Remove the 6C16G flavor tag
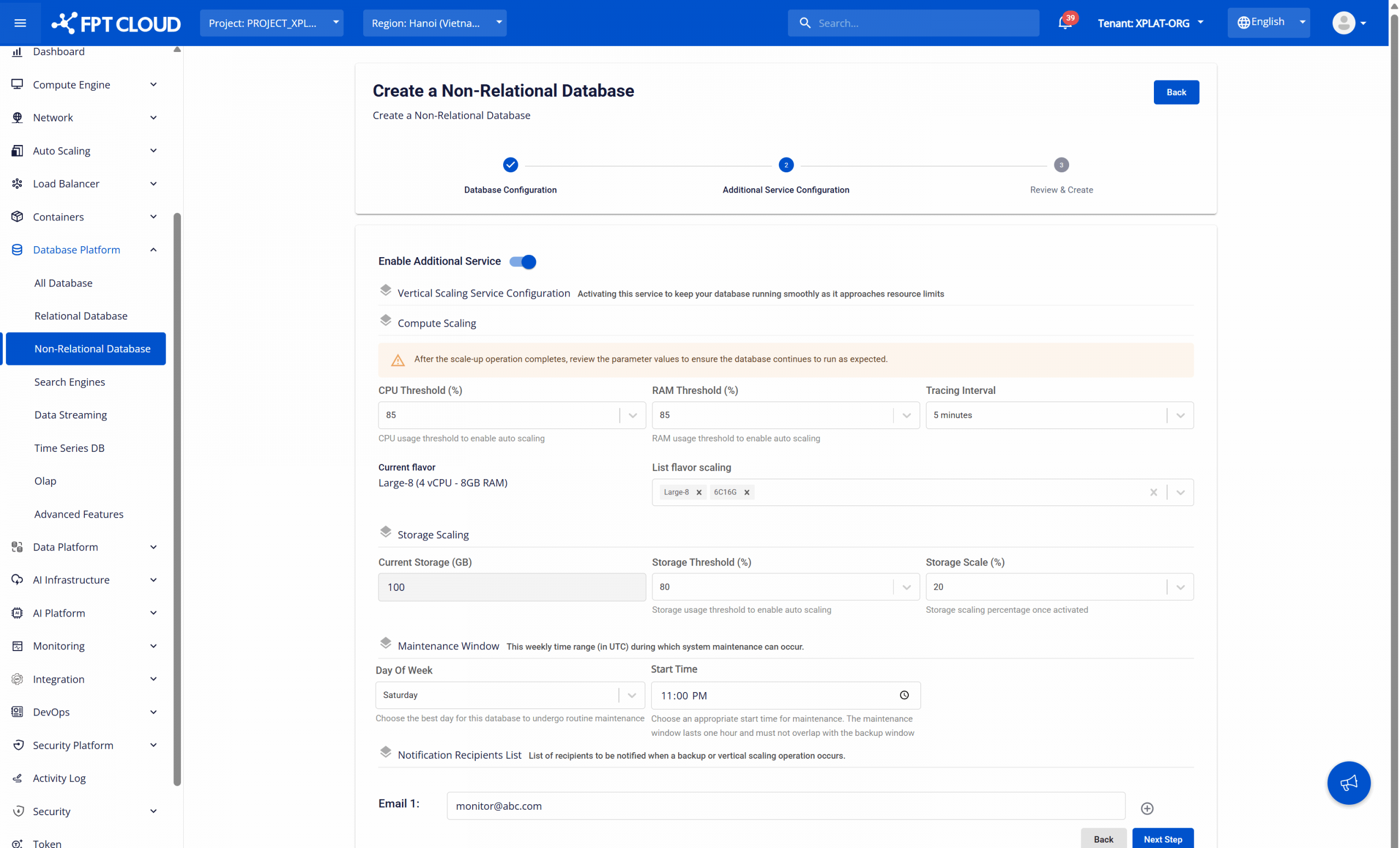1400x848 pixels. (746, 492)
